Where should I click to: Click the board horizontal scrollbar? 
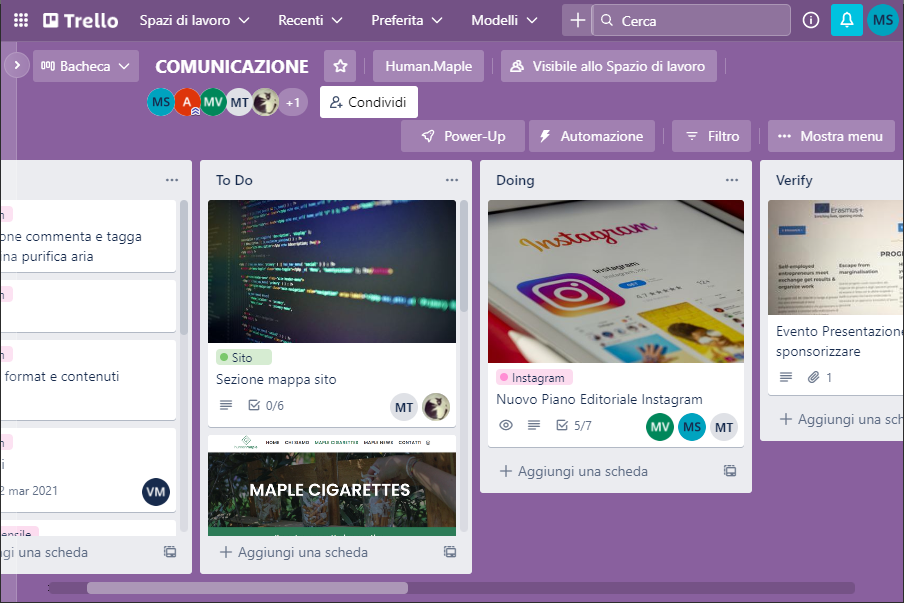(247, 588)
